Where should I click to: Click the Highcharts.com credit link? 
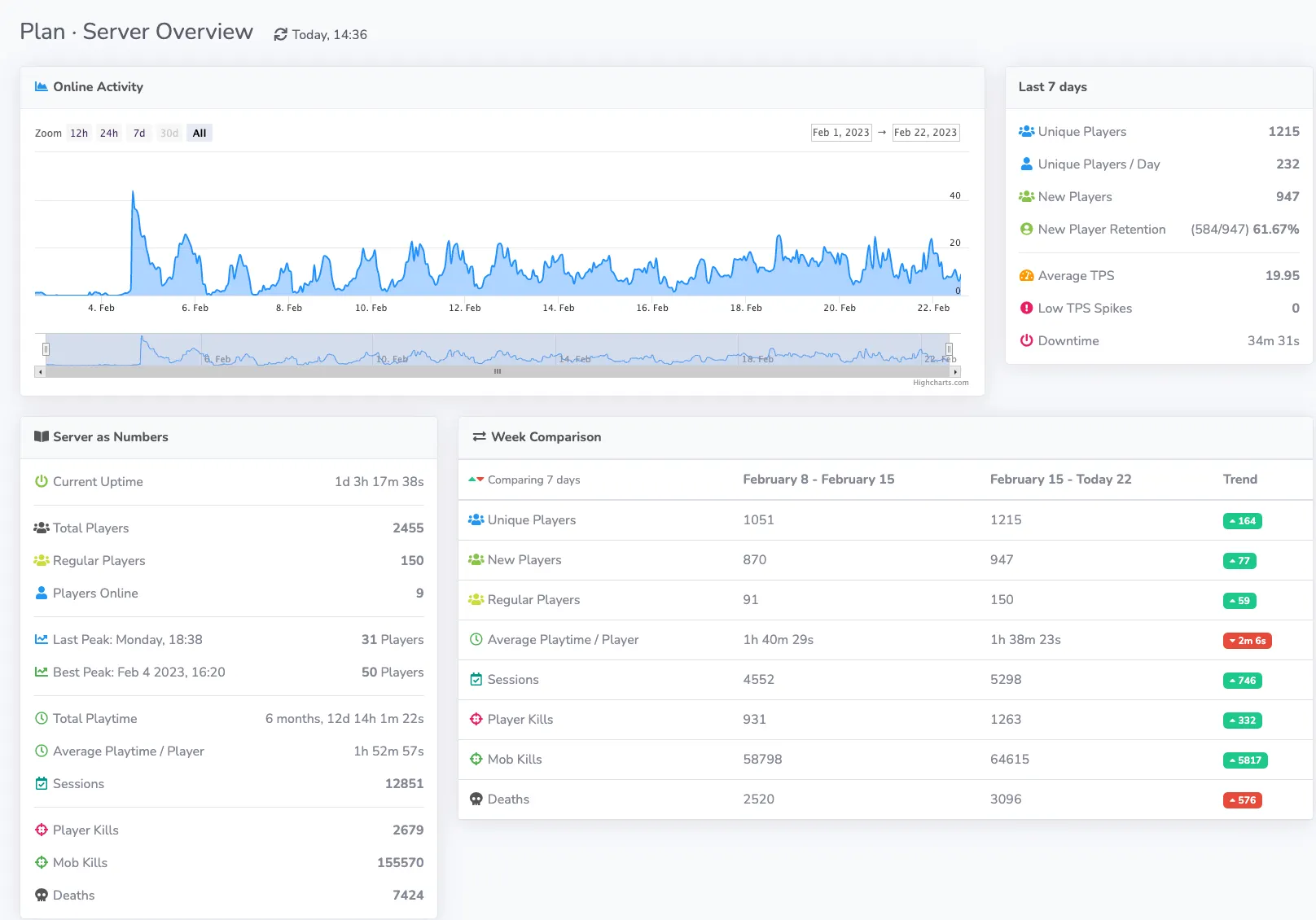[x=941, y=383]
